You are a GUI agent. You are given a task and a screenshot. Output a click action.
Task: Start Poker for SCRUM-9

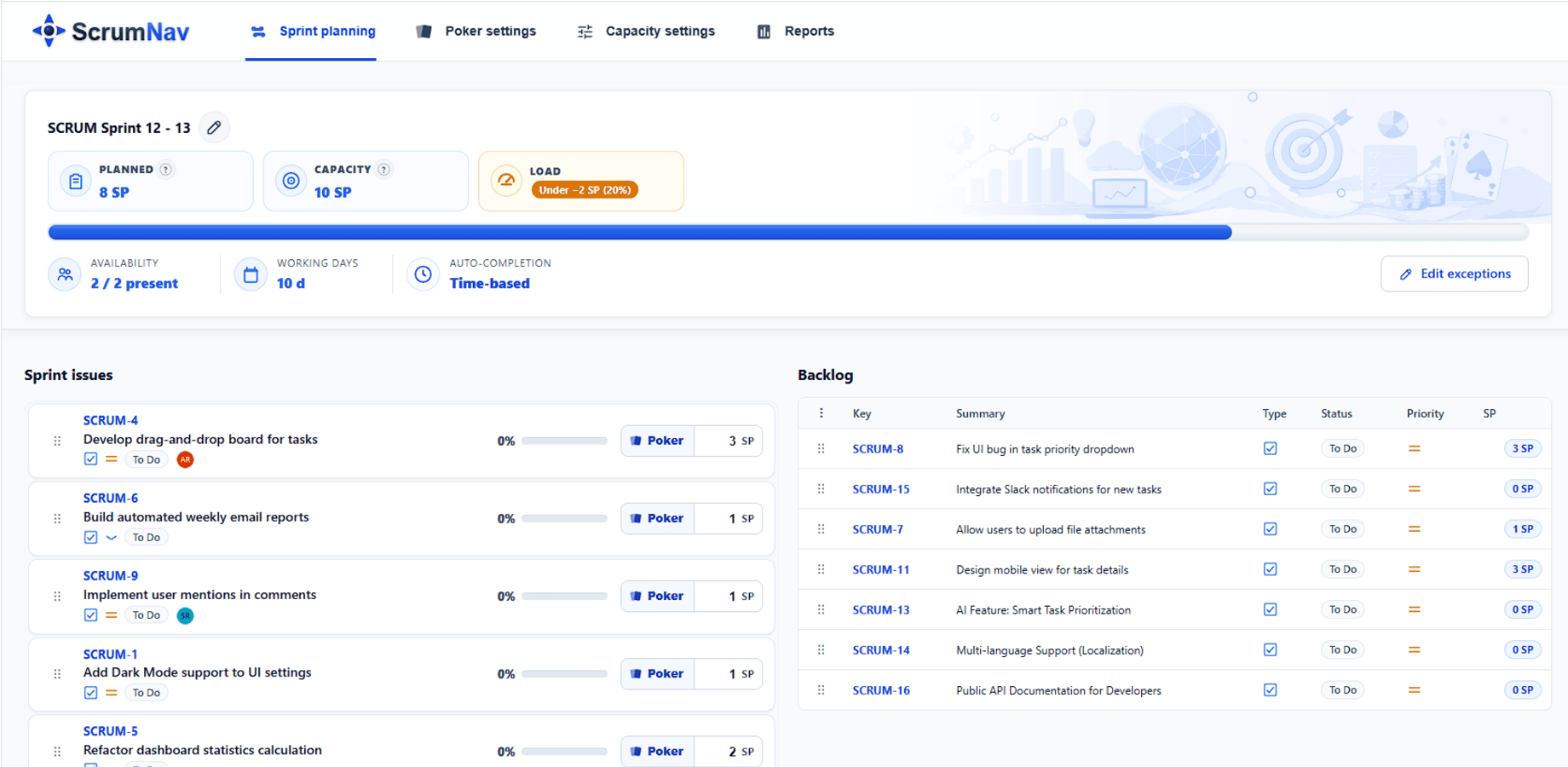pos(657,597)
